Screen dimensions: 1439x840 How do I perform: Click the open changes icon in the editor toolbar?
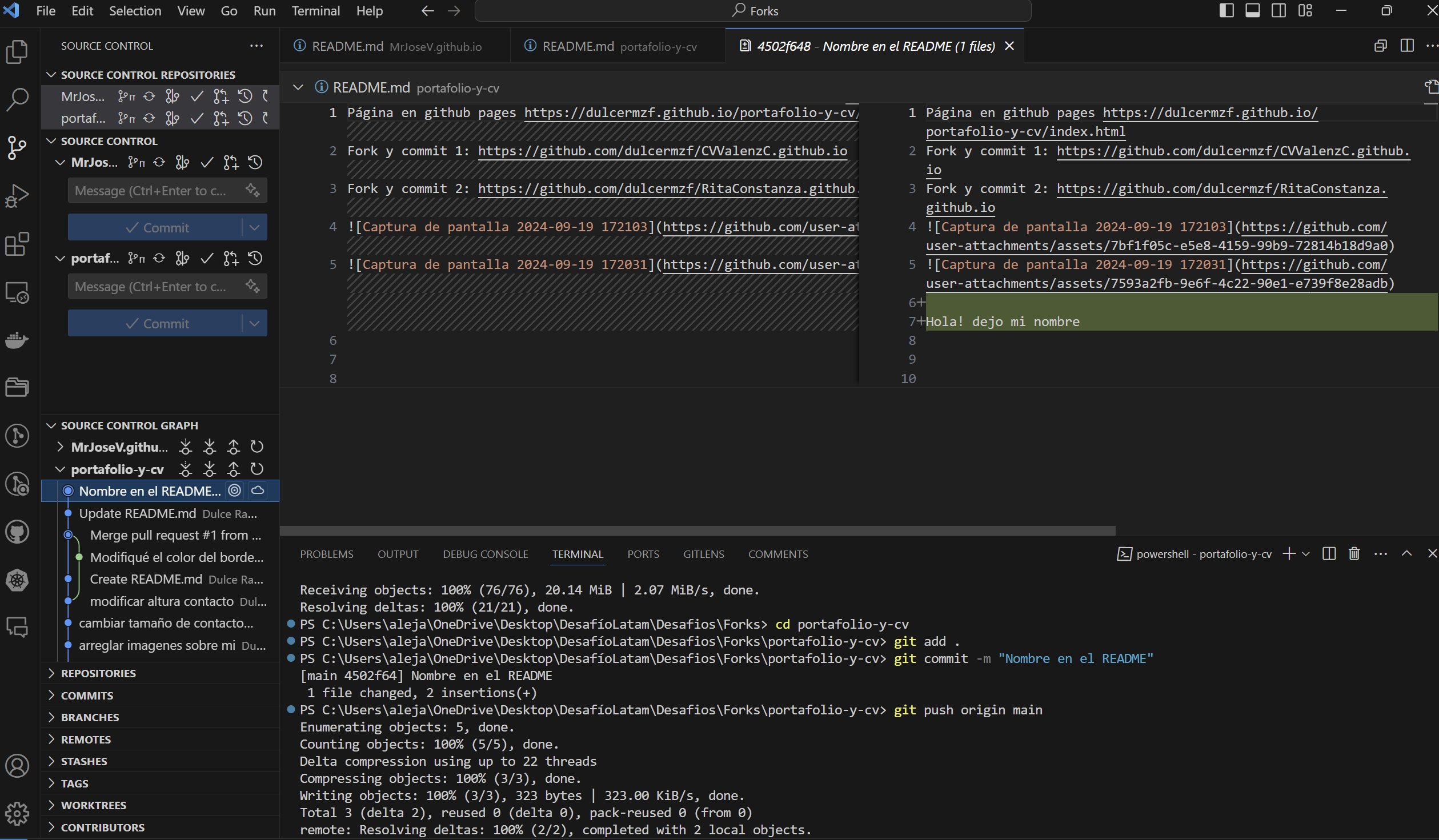[x=1381, y=46]
